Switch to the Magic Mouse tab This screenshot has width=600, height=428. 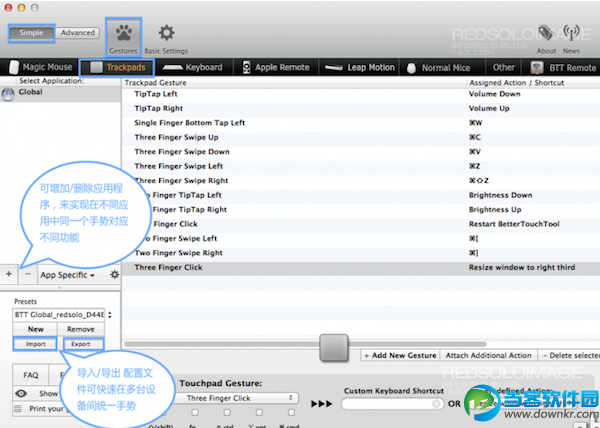click(x=40, y=67)
